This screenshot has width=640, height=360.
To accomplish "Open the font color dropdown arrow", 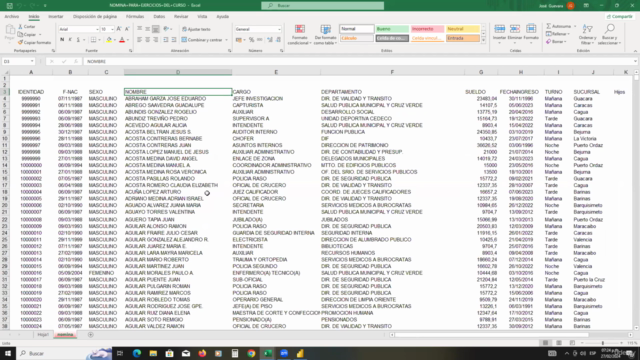I will point(128,40).
